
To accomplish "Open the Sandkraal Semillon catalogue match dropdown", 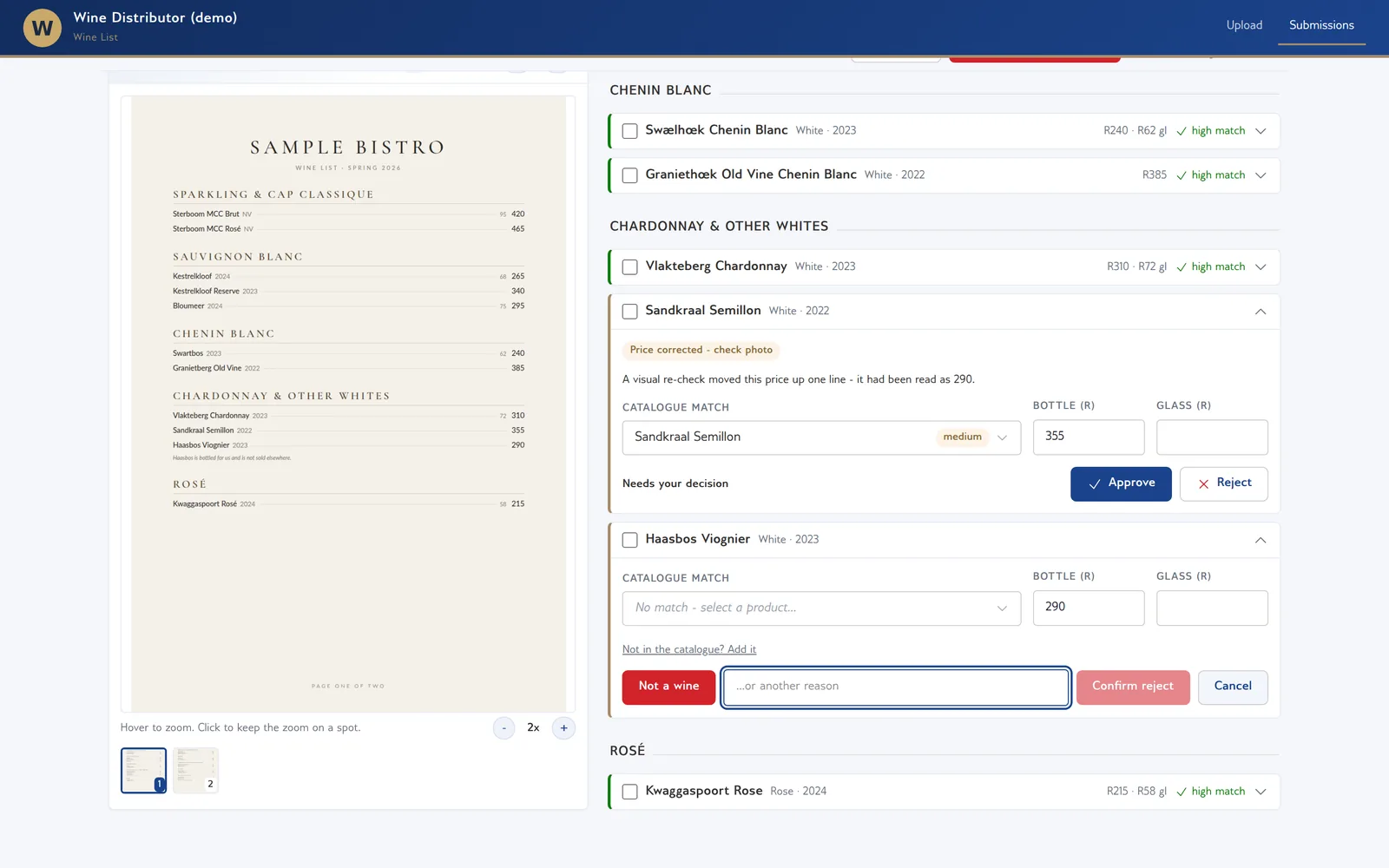I will coord(821,437).
